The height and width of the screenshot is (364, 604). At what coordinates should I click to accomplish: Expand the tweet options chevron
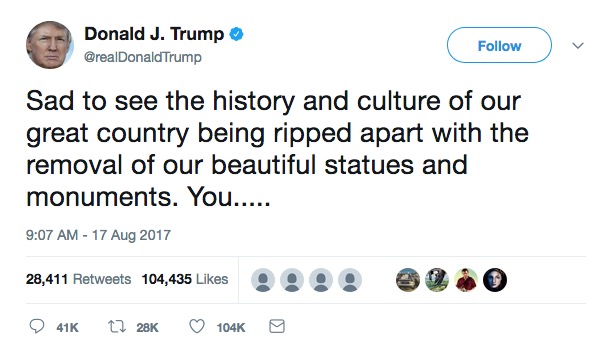578,45
